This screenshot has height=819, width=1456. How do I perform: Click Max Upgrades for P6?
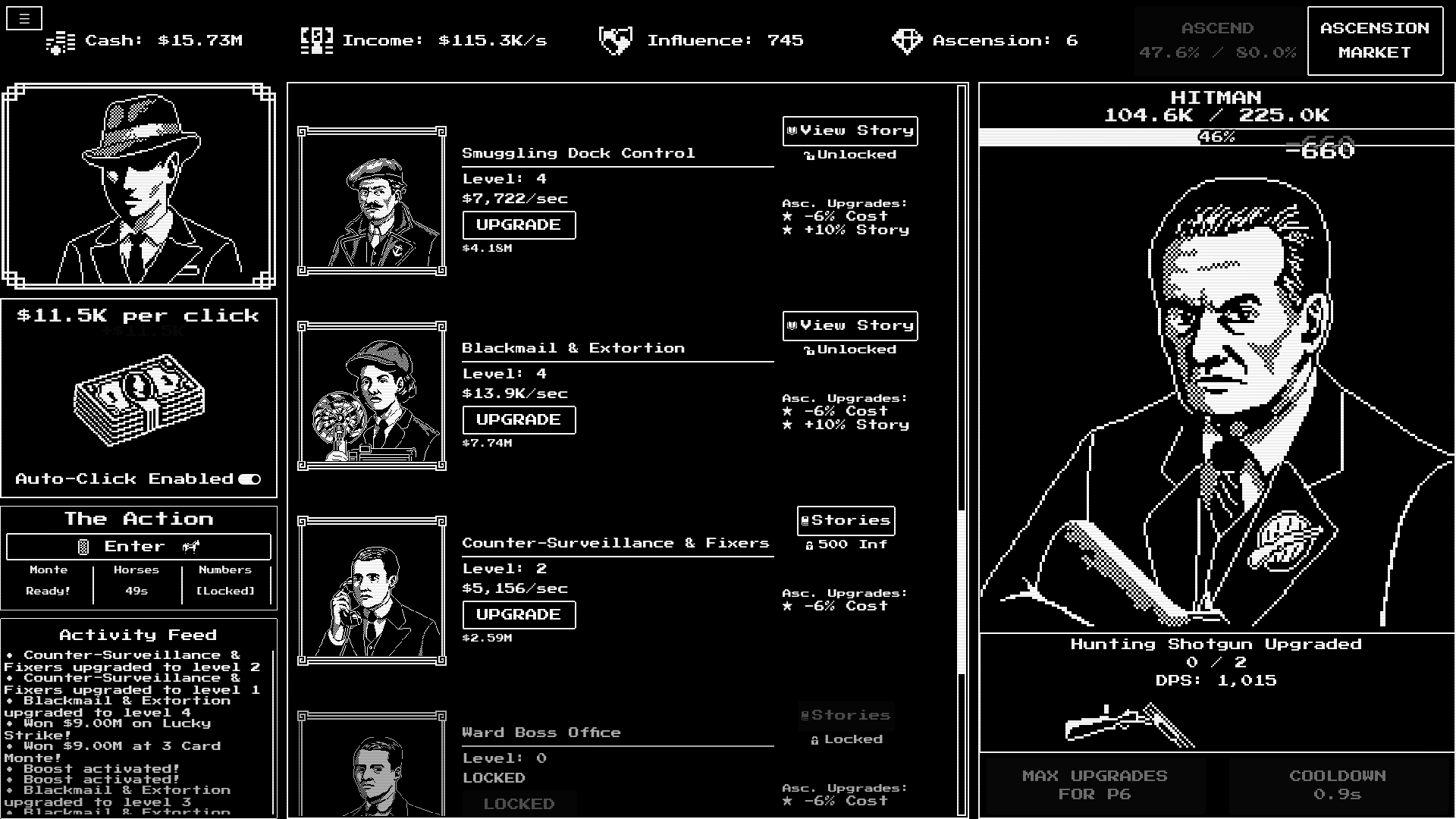tap(1094, 786)
